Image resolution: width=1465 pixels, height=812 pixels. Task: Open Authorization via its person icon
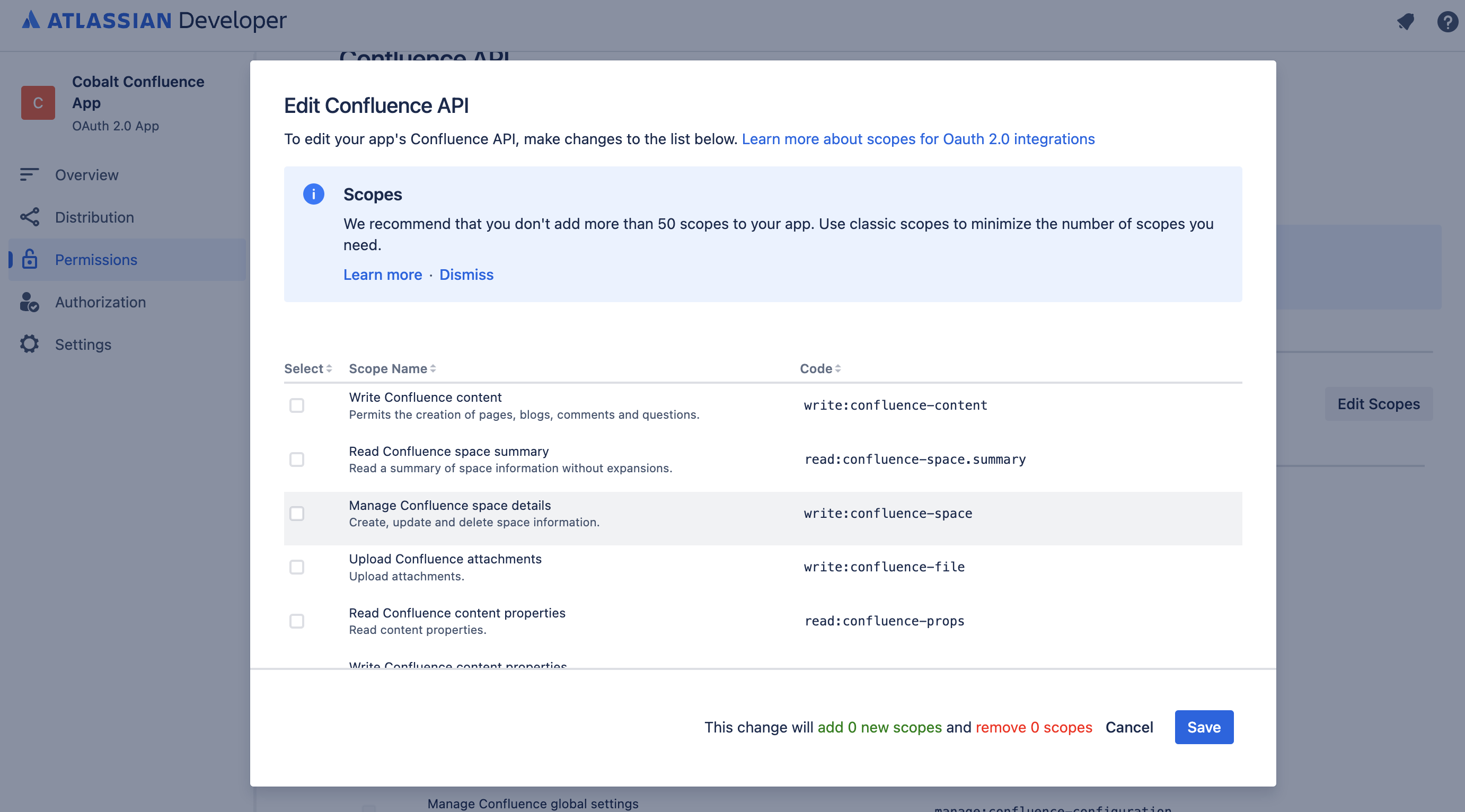point(29,302)
